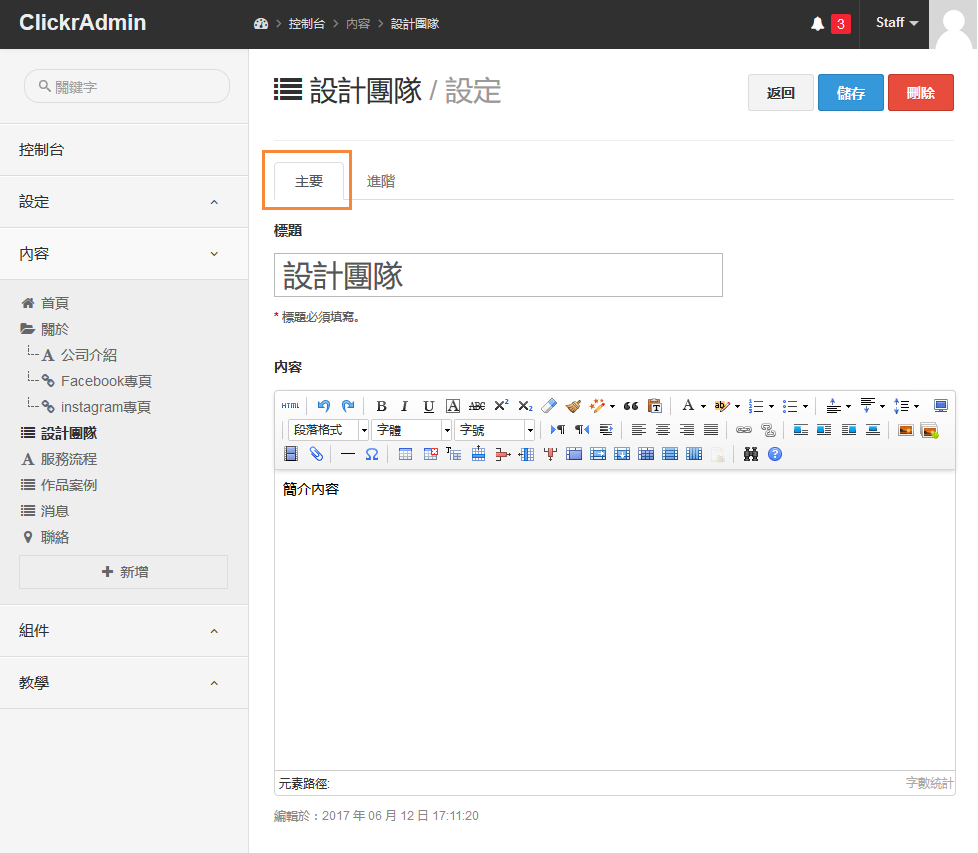The height and width of the screenshot is (853, 978).
Task: Select 公司介紹 under 關於
Action: [89, 355]
